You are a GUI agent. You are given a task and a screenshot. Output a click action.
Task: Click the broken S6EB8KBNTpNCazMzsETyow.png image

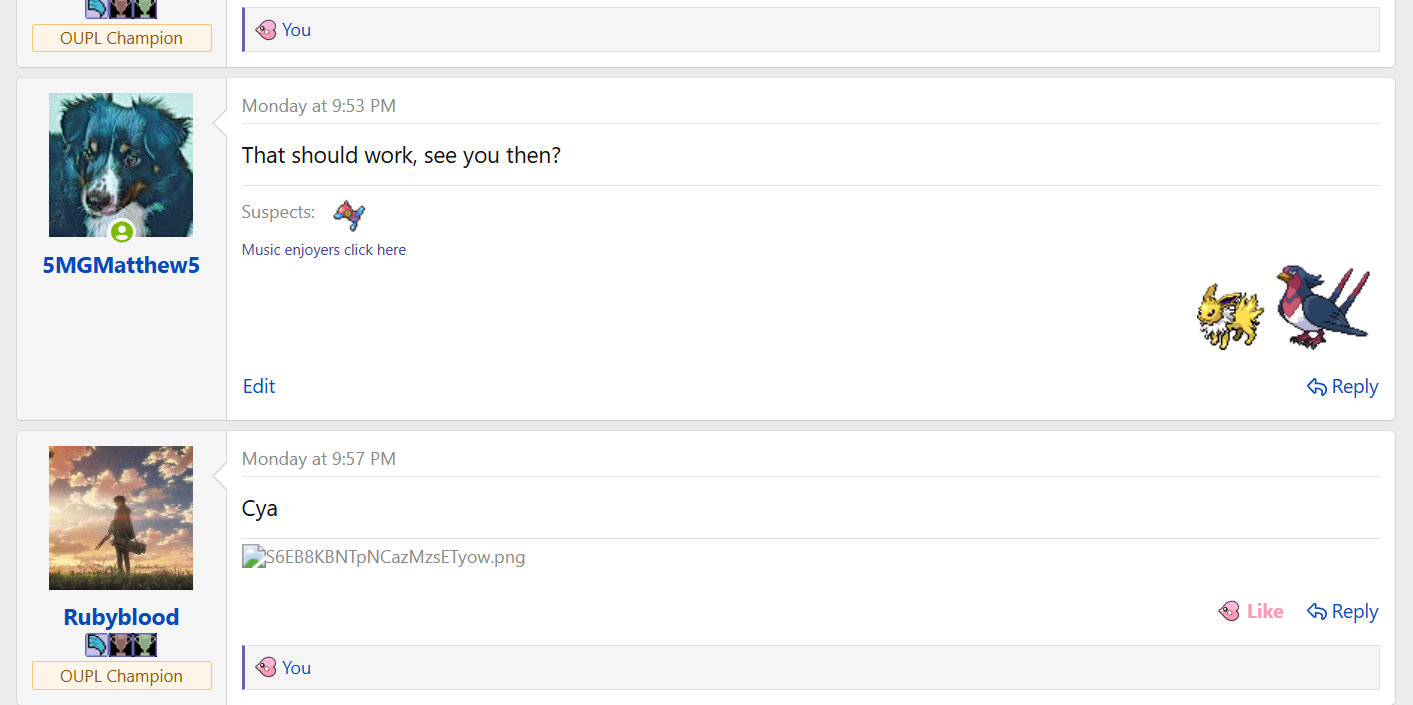point(384,557)
